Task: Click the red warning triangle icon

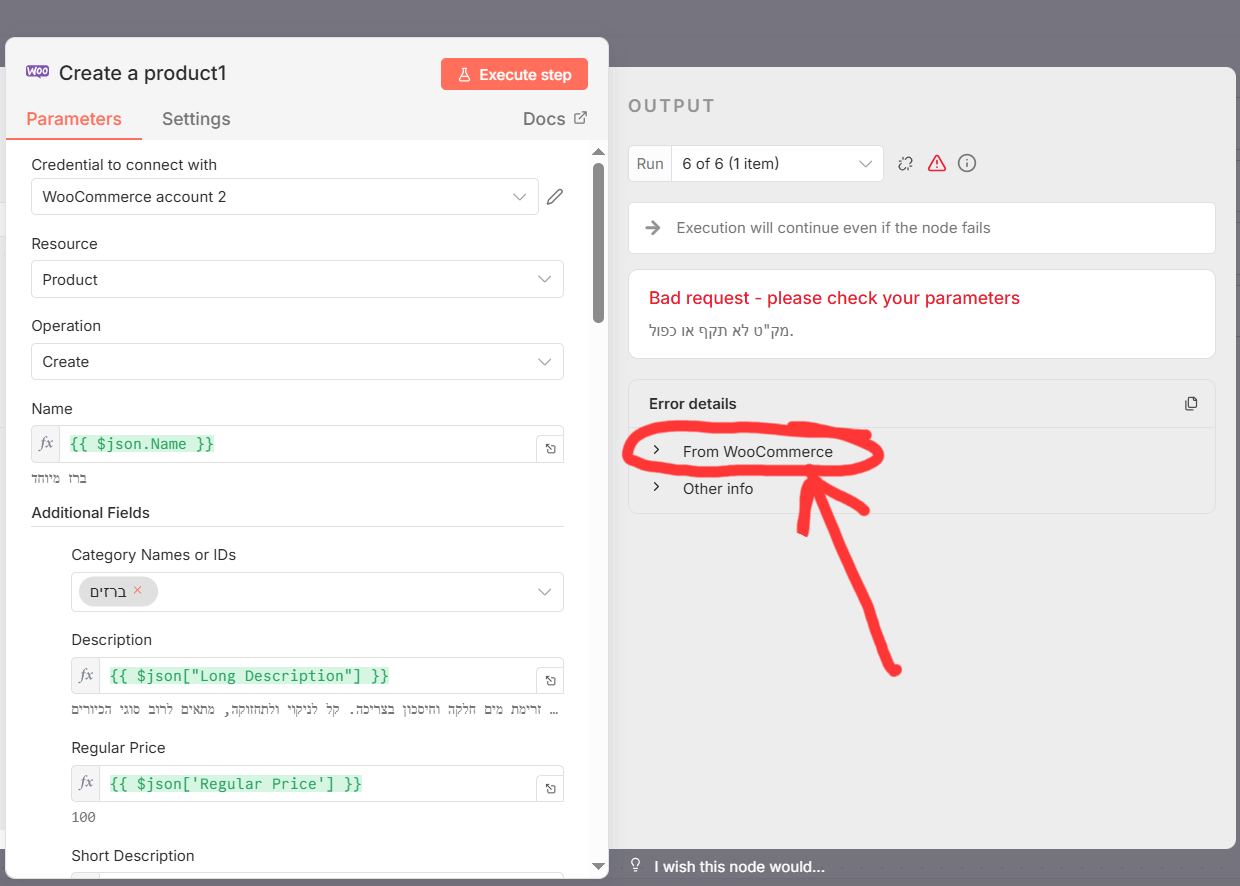Action: [936, 163]
